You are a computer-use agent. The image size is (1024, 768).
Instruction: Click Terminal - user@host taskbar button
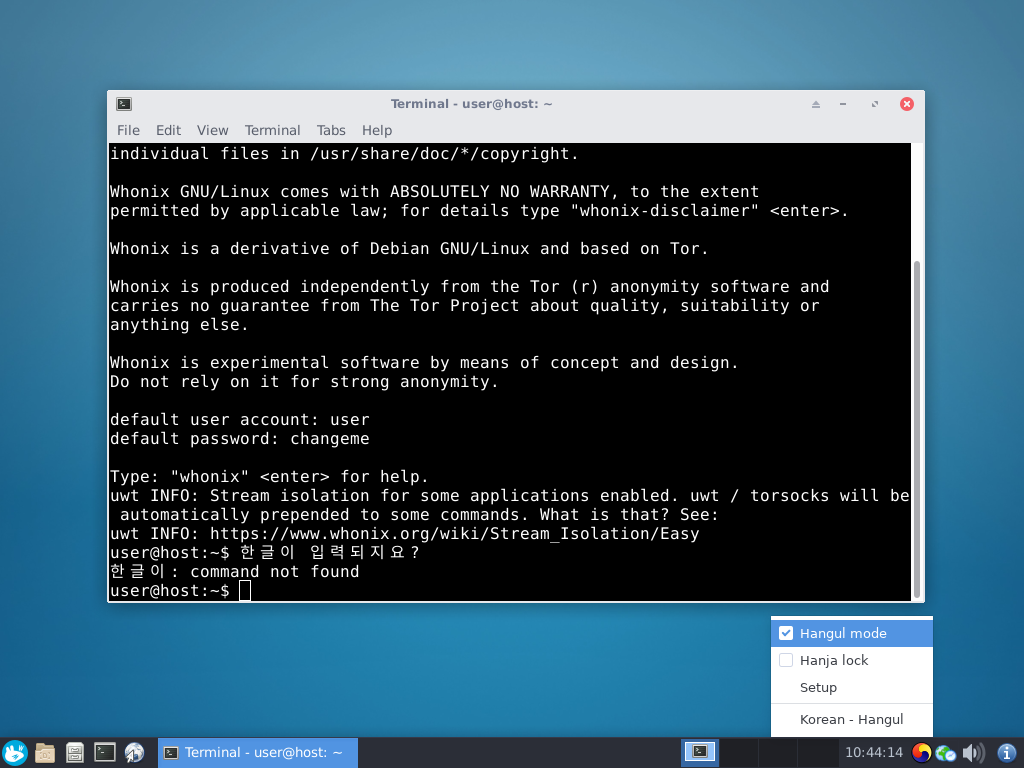pos(258,753)
